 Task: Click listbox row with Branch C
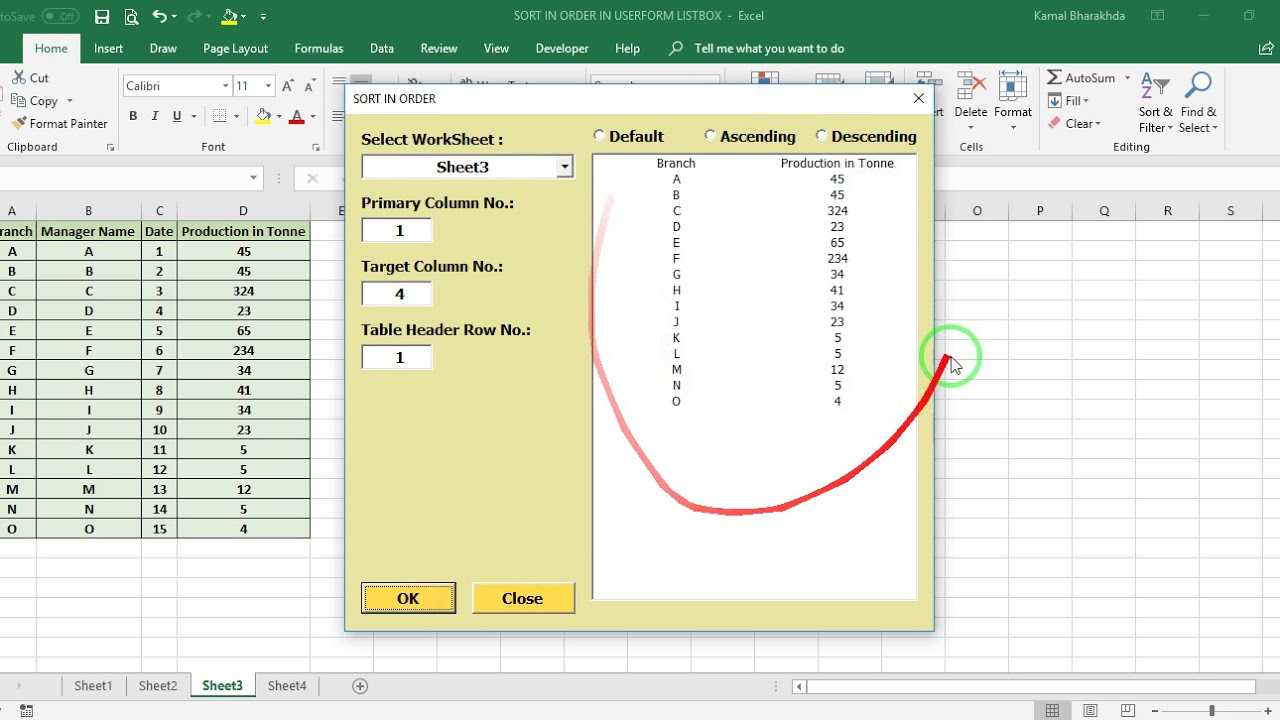tap(754, 211)
